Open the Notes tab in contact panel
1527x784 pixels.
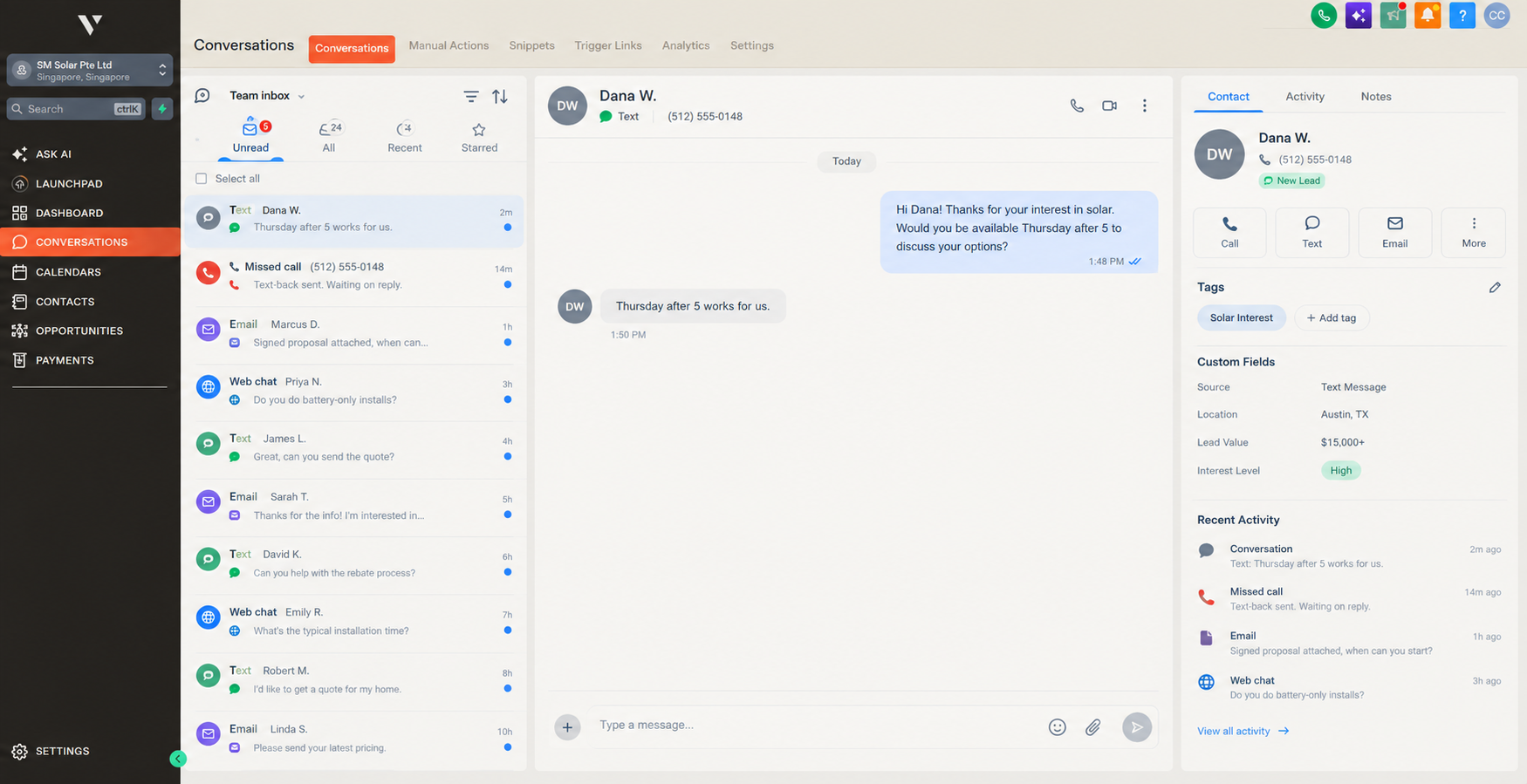point(1376,97)
